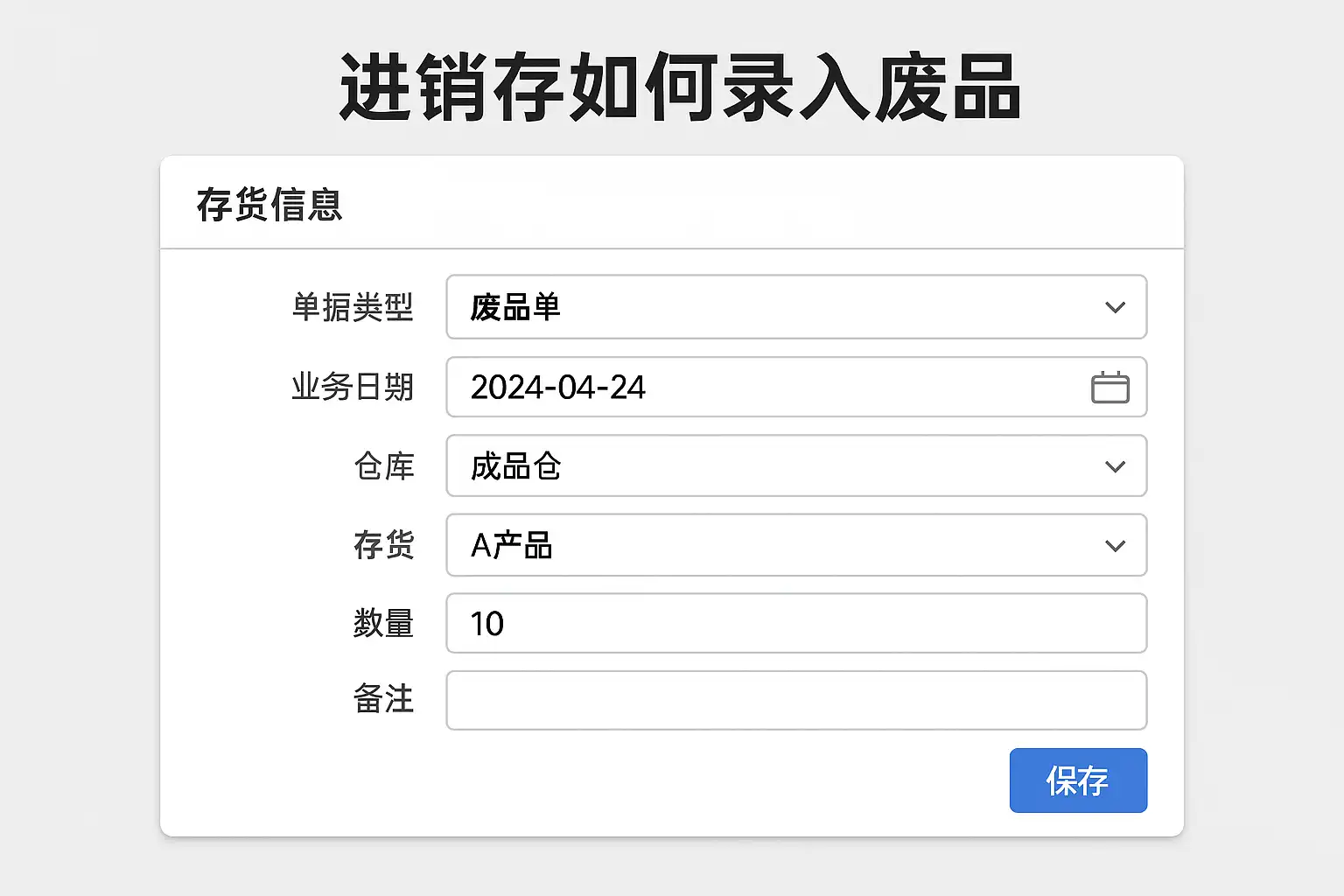Image resolution: width=1344 pixels, height=896 pixels.
Task: Click the 数量 field label
Action: [x=383, y=623]
